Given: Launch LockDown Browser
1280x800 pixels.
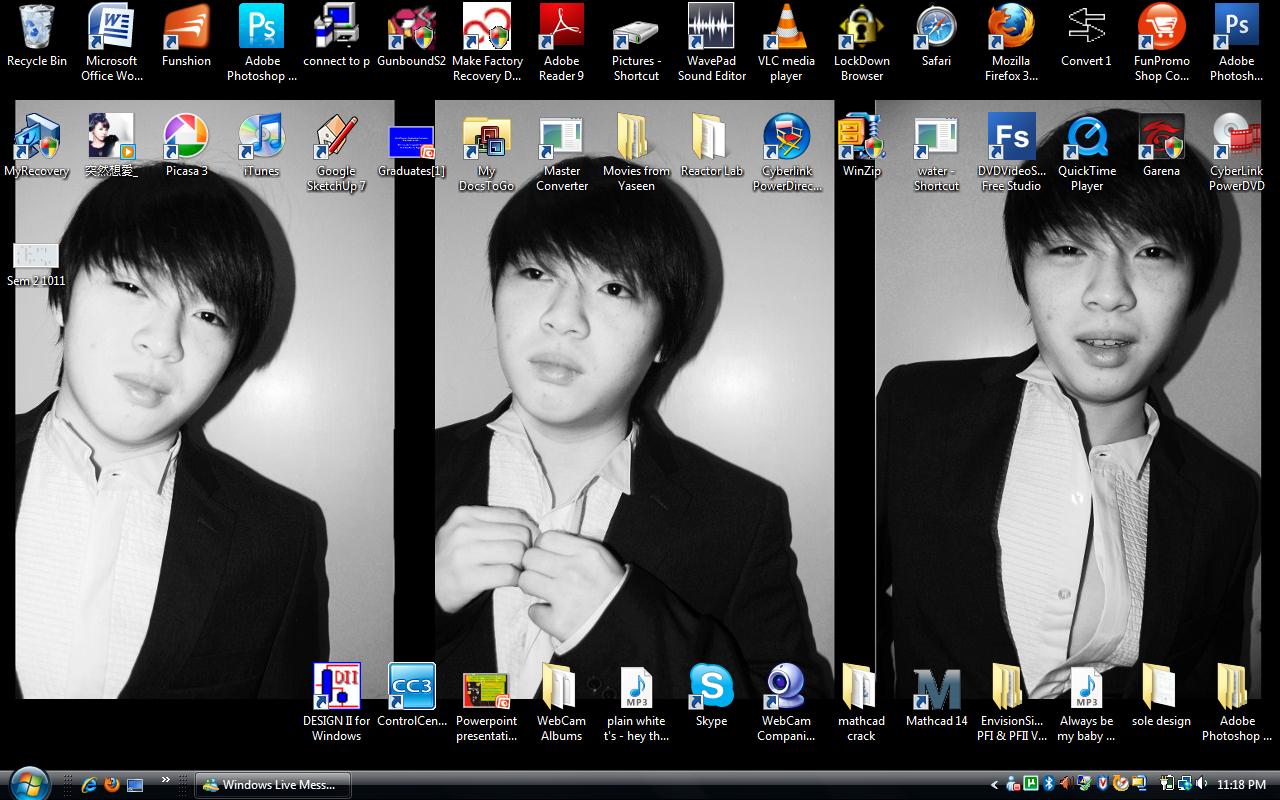Looking at the screenshot, I should click(x=861, y=43).
